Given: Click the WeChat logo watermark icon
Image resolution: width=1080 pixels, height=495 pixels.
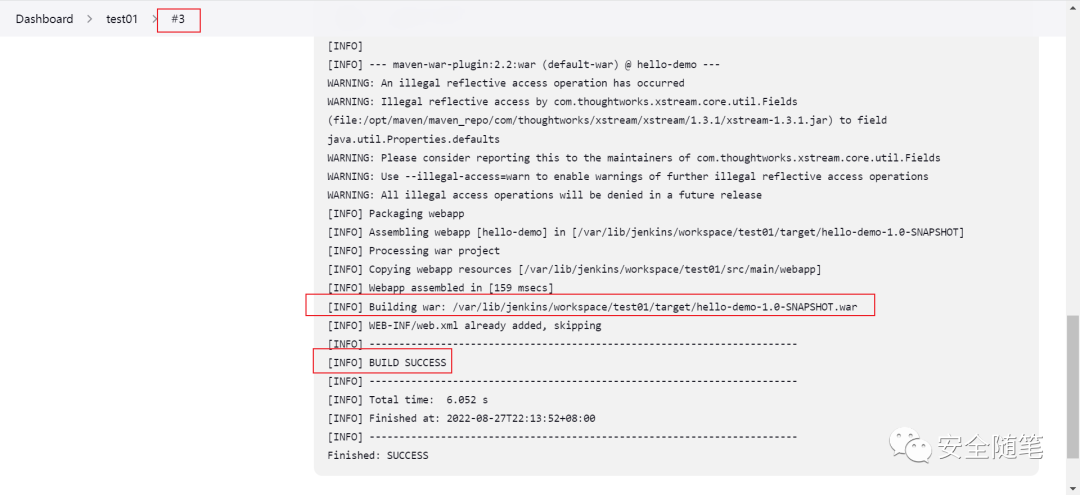Looking at the screenshot, I should pyautogui.click(x=910, y=447).
